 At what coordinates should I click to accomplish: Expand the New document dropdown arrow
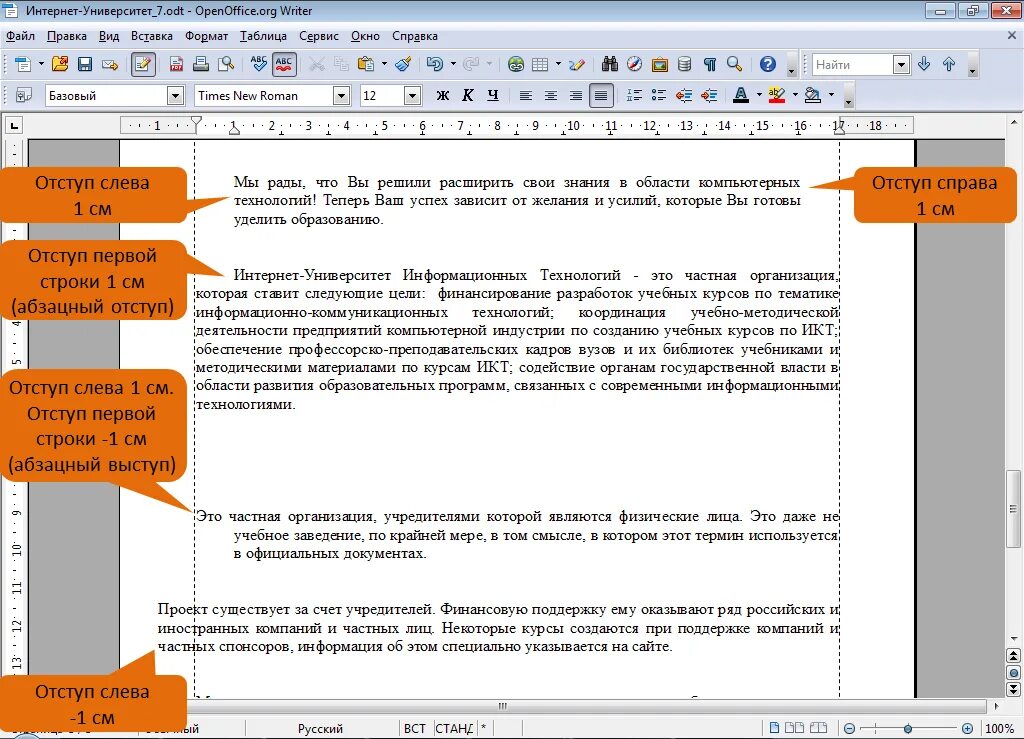(40, 64)
